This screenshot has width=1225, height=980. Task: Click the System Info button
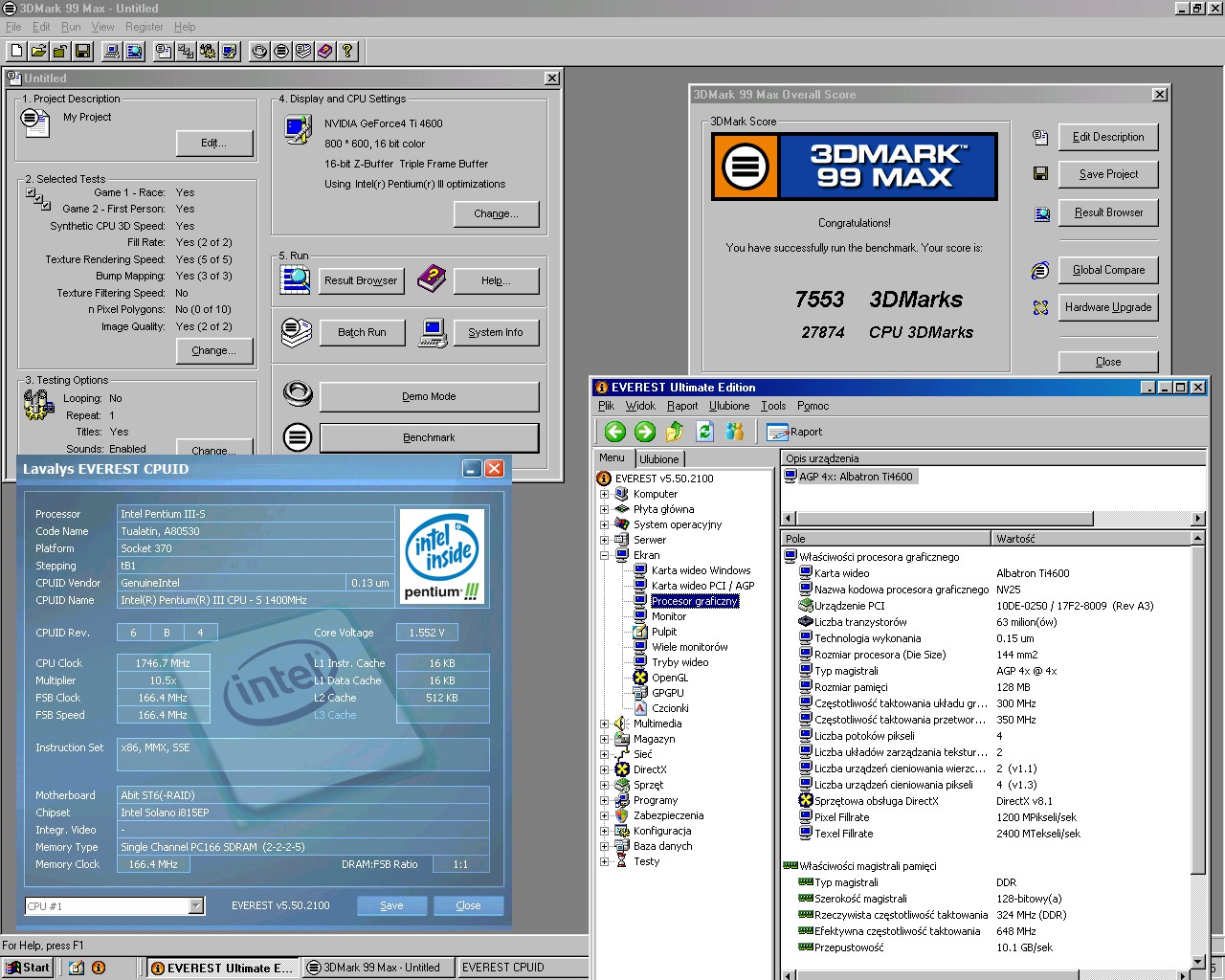(x=495, y=333)
